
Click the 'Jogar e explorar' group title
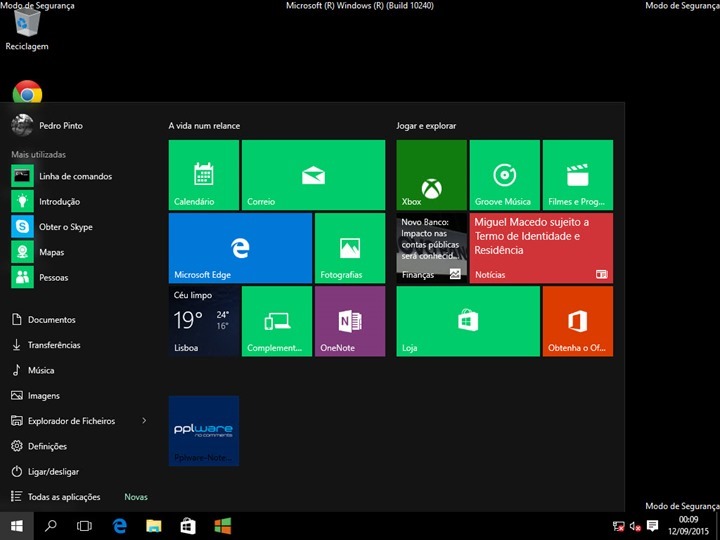coord(426,126)
